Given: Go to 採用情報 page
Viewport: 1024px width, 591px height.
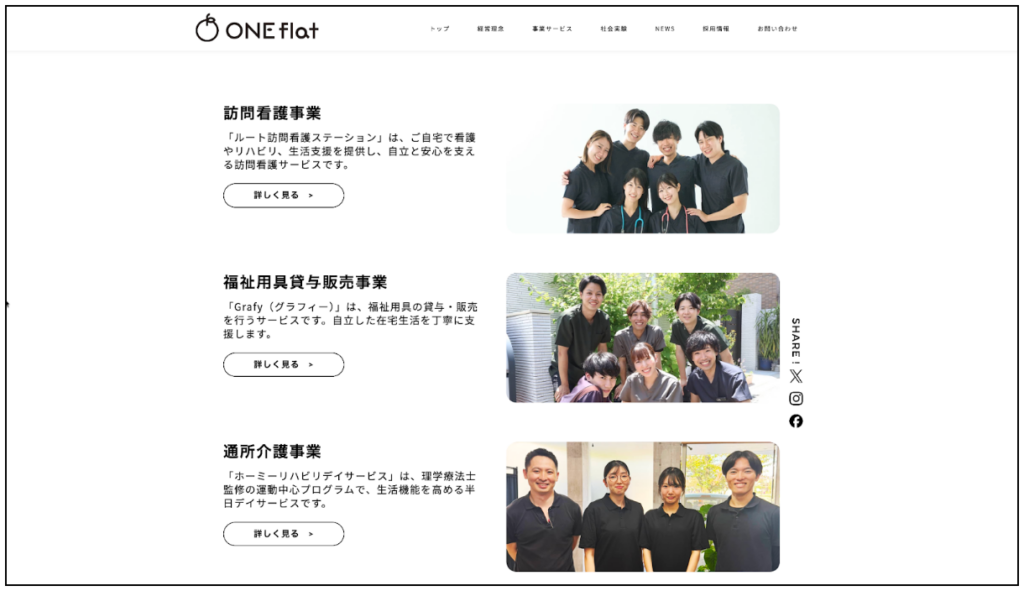Looking at the screenshot, I should coord(716,29).
